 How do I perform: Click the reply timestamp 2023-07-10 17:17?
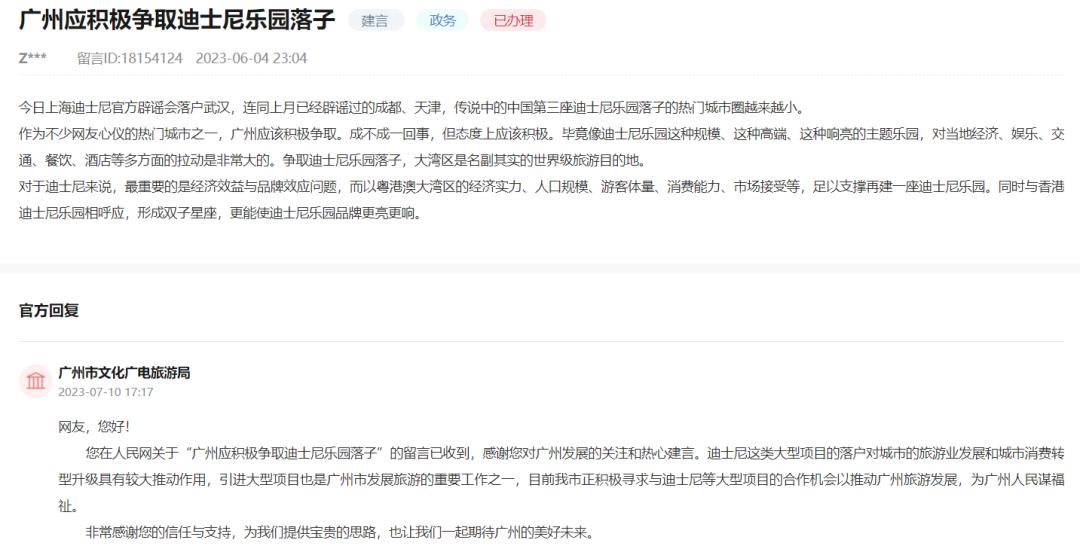pyautogui.click(x=105, y=392)
